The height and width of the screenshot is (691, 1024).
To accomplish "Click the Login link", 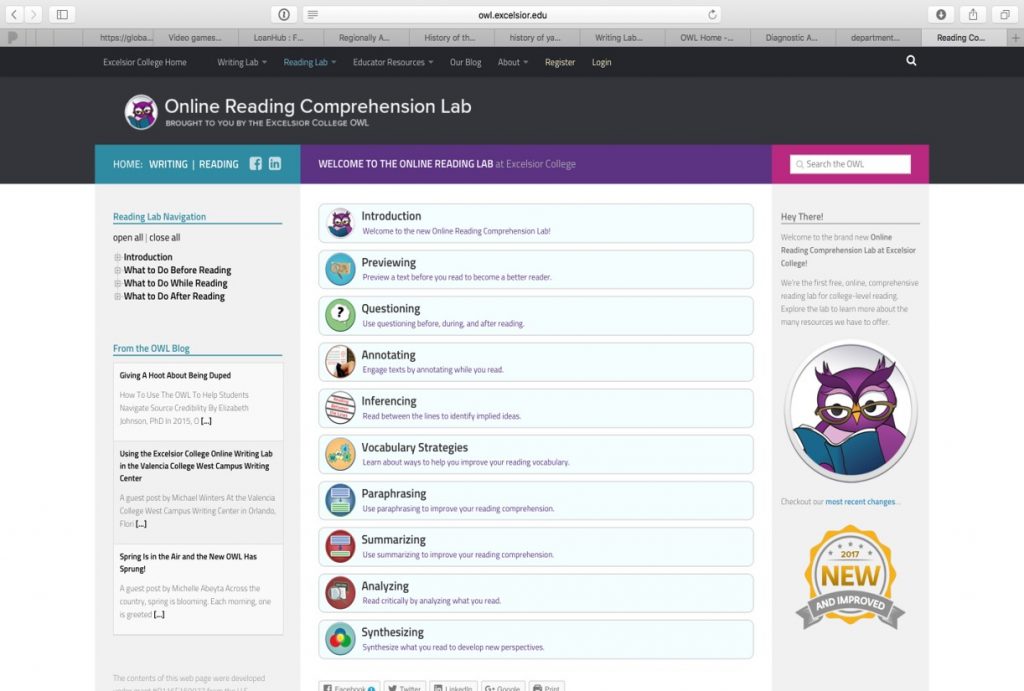I will (601, 62).
